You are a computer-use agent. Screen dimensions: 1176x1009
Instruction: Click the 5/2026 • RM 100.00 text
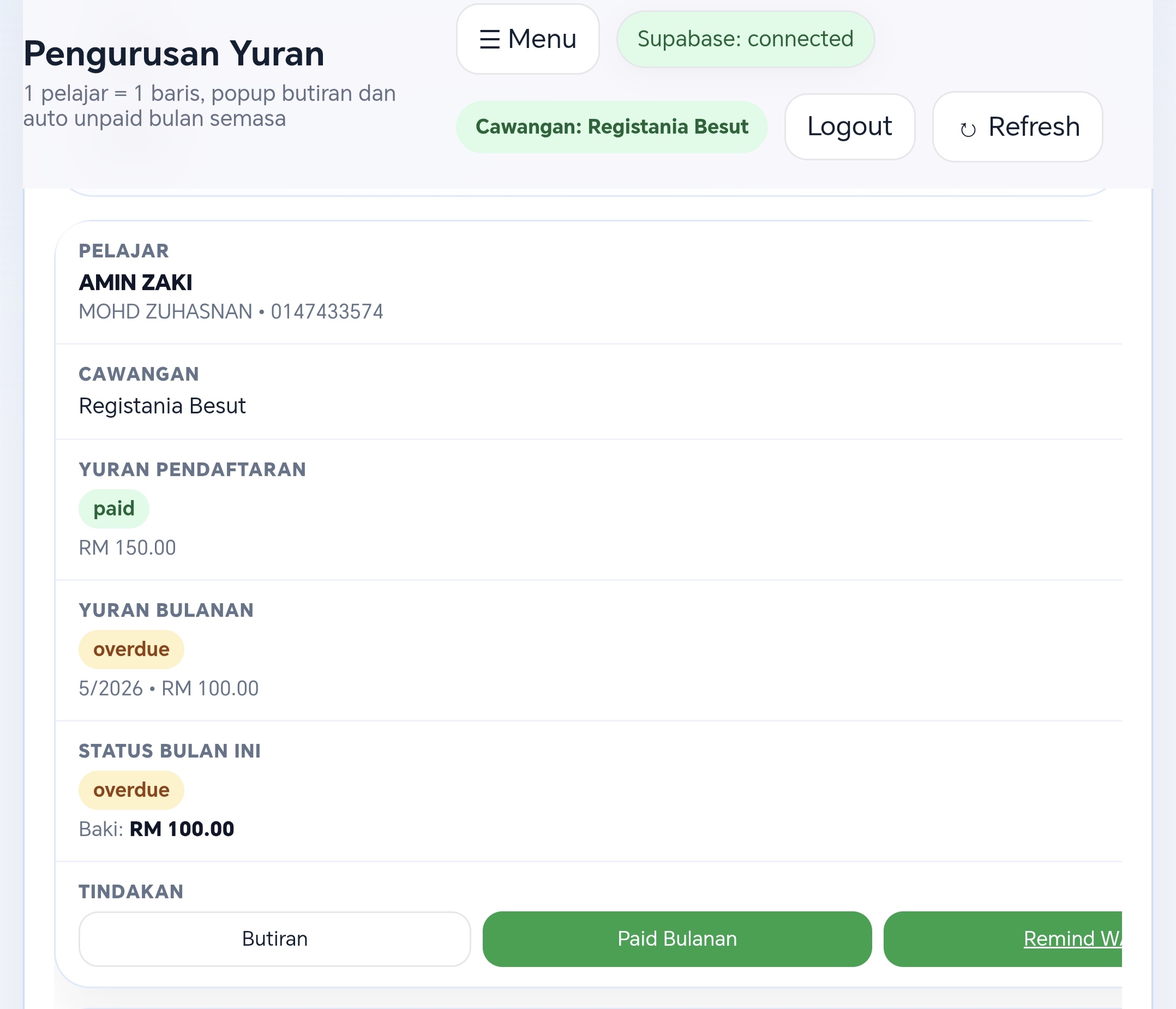(169, 688)
